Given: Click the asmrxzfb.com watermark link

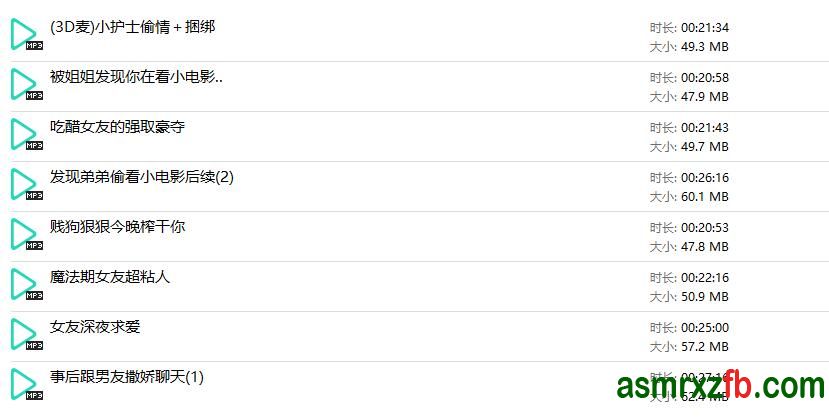Looking at the screenshot, I should point(720,385).
